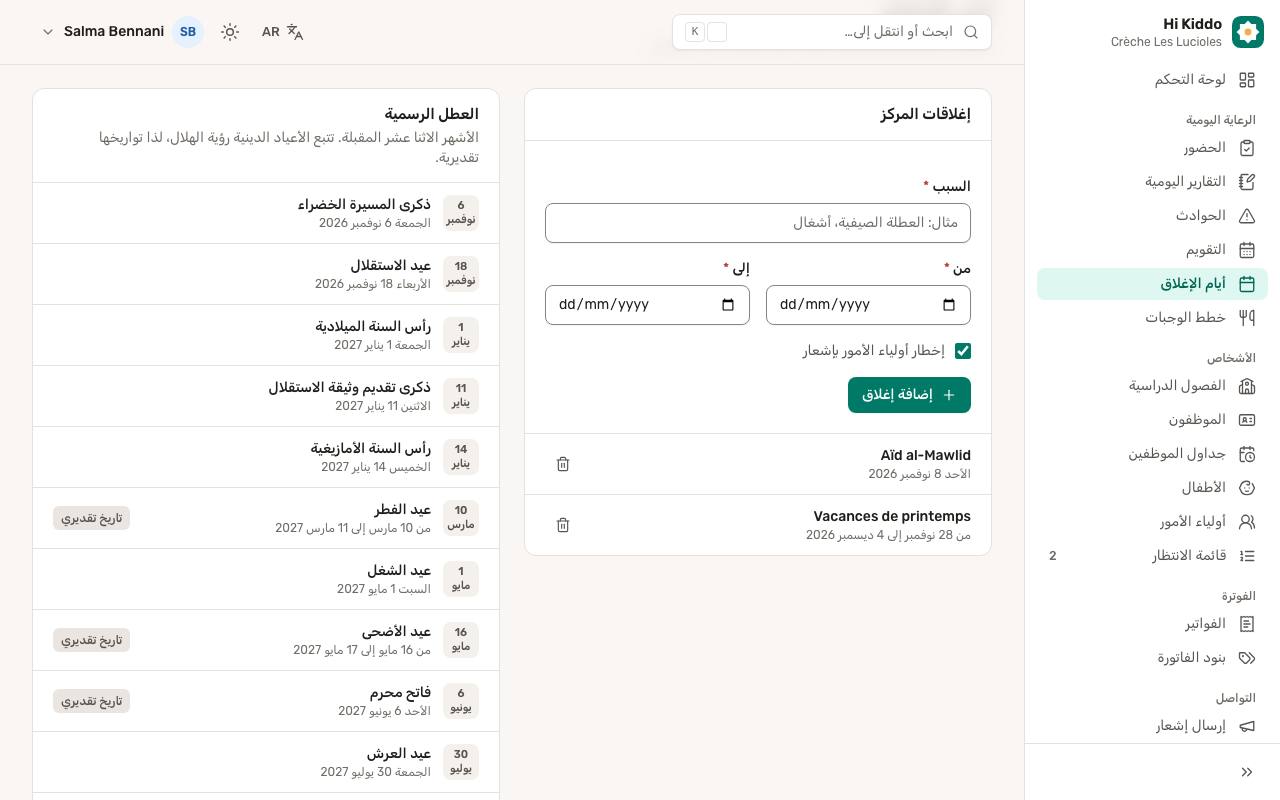Go to أولياء الأمور

[x=1152, y=522]
